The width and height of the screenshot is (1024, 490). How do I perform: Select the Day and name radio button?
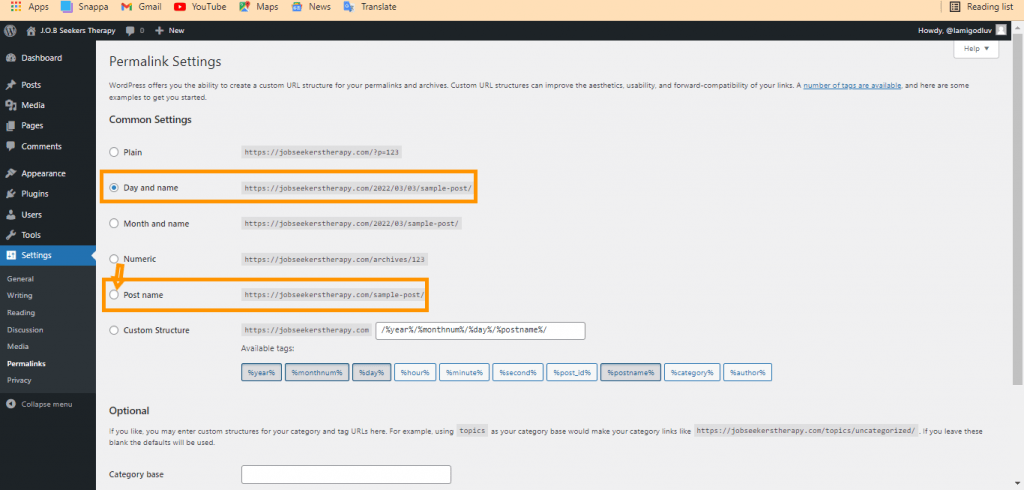point(114,188)
